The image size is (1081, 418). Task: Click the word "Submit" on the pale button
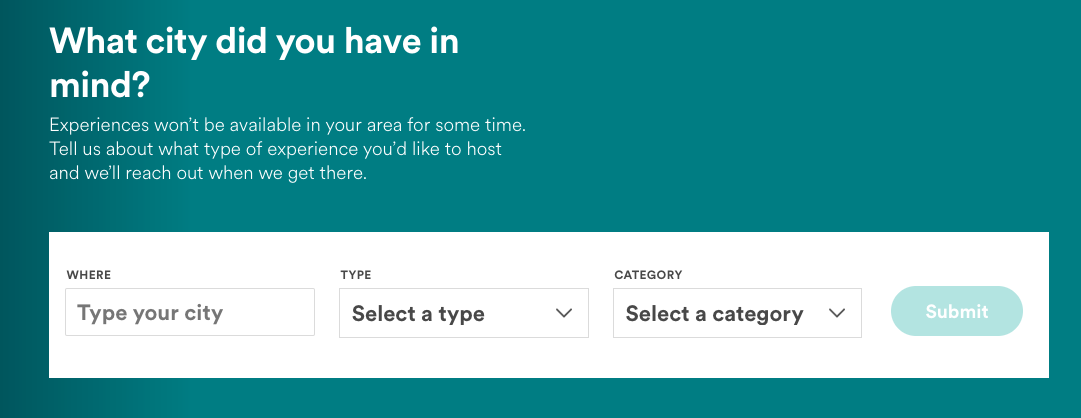coord(957,311)
